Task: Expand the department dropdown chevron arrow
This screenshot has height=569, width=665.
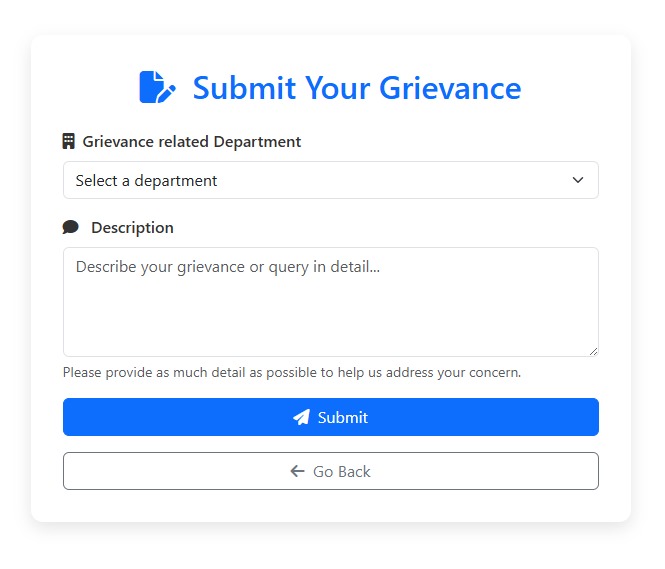Action: (577, 181)
